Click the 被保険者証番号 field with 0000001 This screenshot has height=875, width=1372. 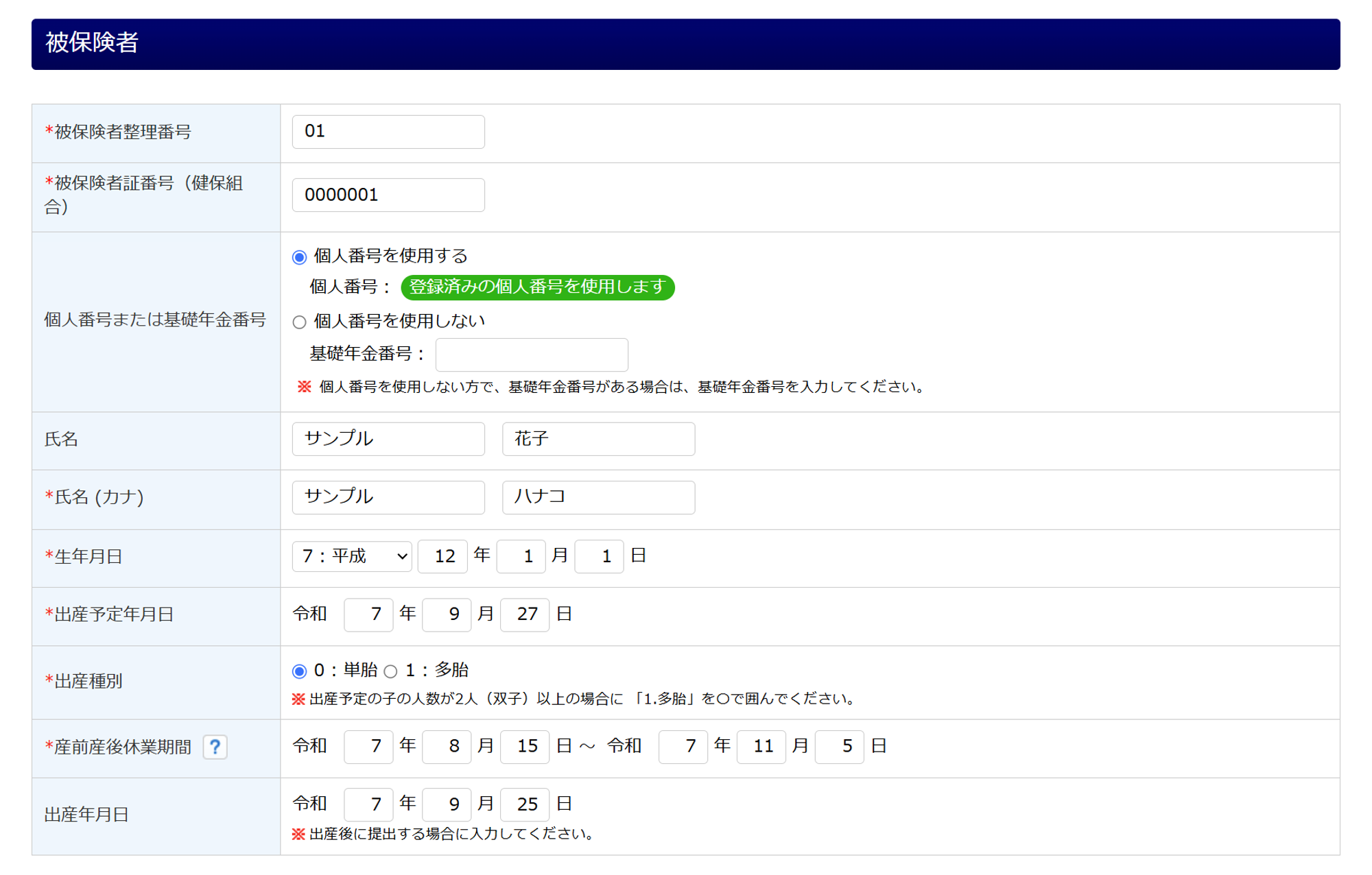click(x=388, y=195)
